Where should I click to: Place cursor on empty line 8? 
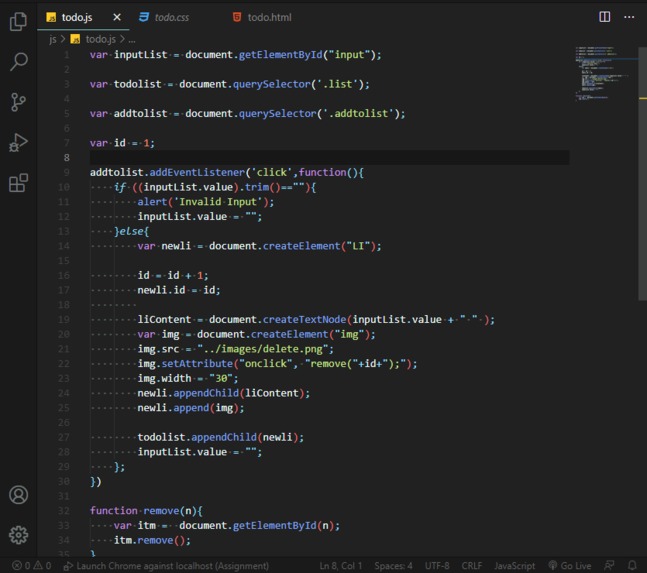click(x=329, y=158)
